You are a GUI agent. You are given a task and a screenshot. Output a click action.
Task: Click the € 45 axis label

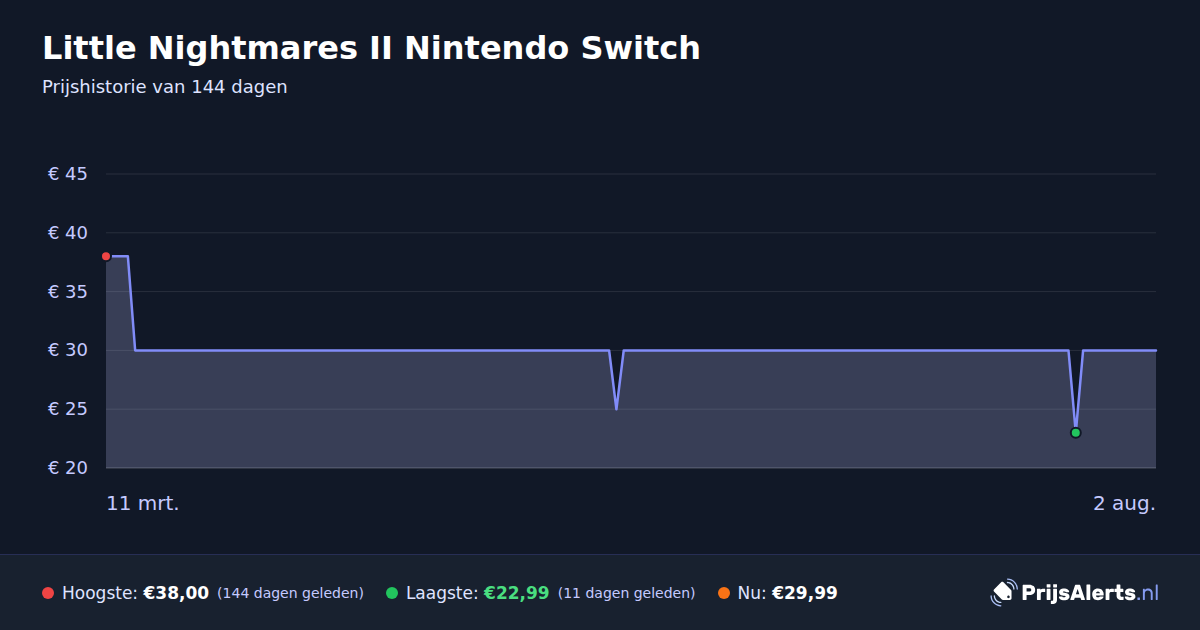pyautogui.click(x=68, y=174)
